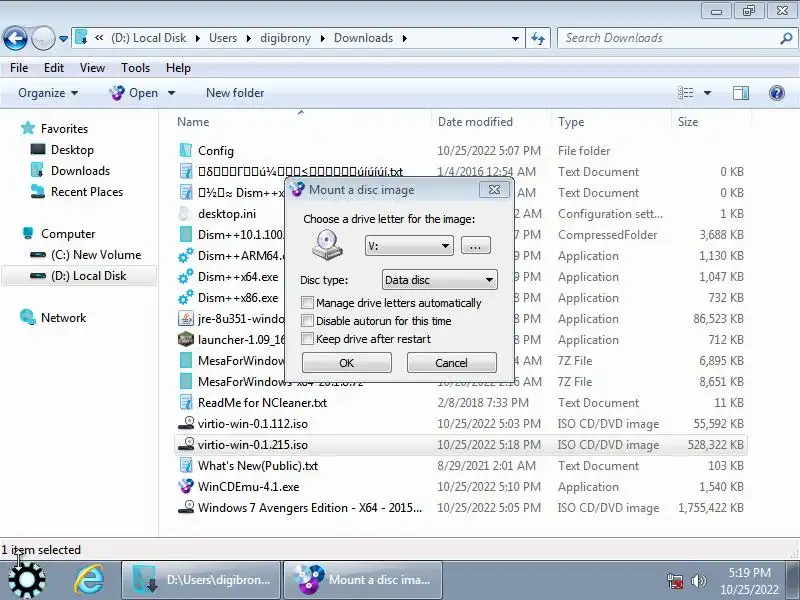The image size is (800, 600).
Task: Select the launcher-1.09 application icon
Action: (186, 340)
